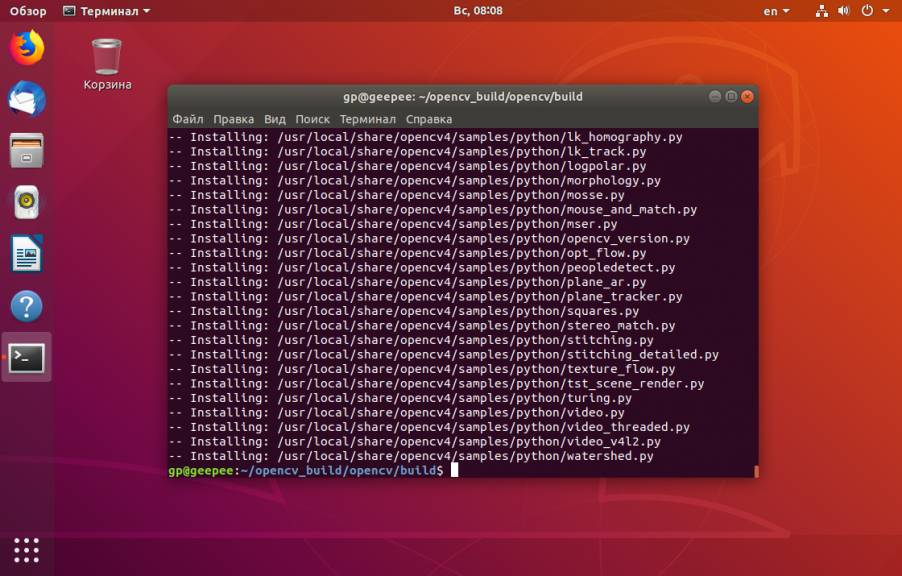Launch LibreOffice Writer from the dock
Screen dimensions: 902x576
[x=26, y=254]
